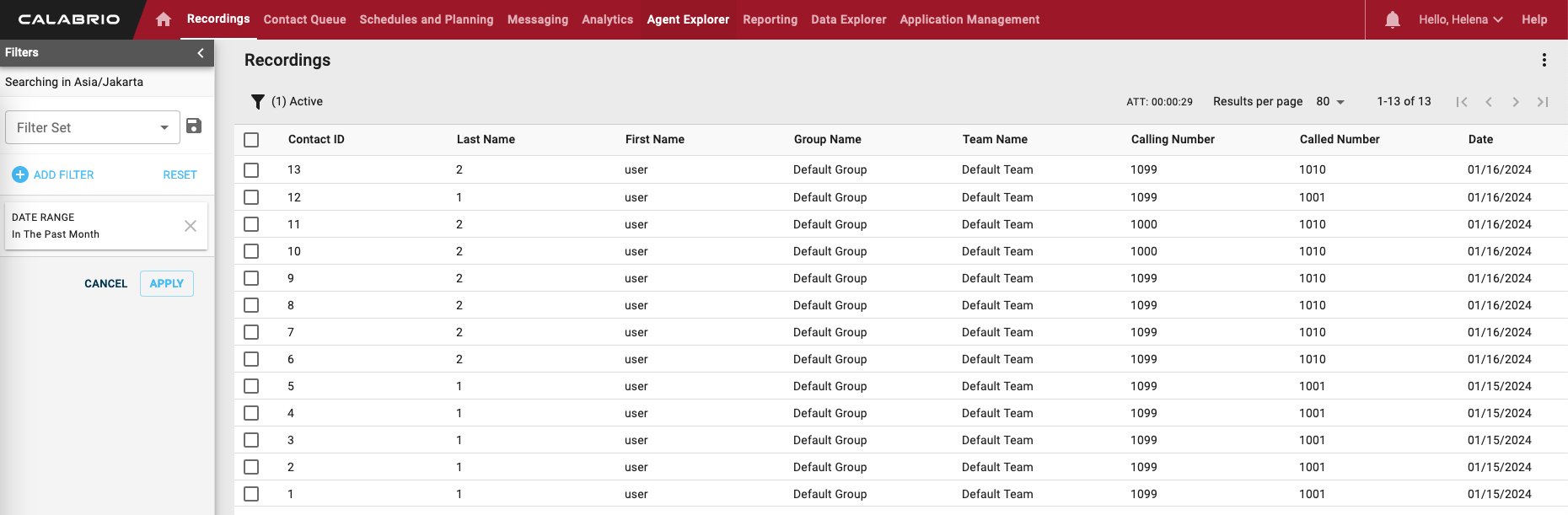Collapse the Filters panel

tap(201, 53)
